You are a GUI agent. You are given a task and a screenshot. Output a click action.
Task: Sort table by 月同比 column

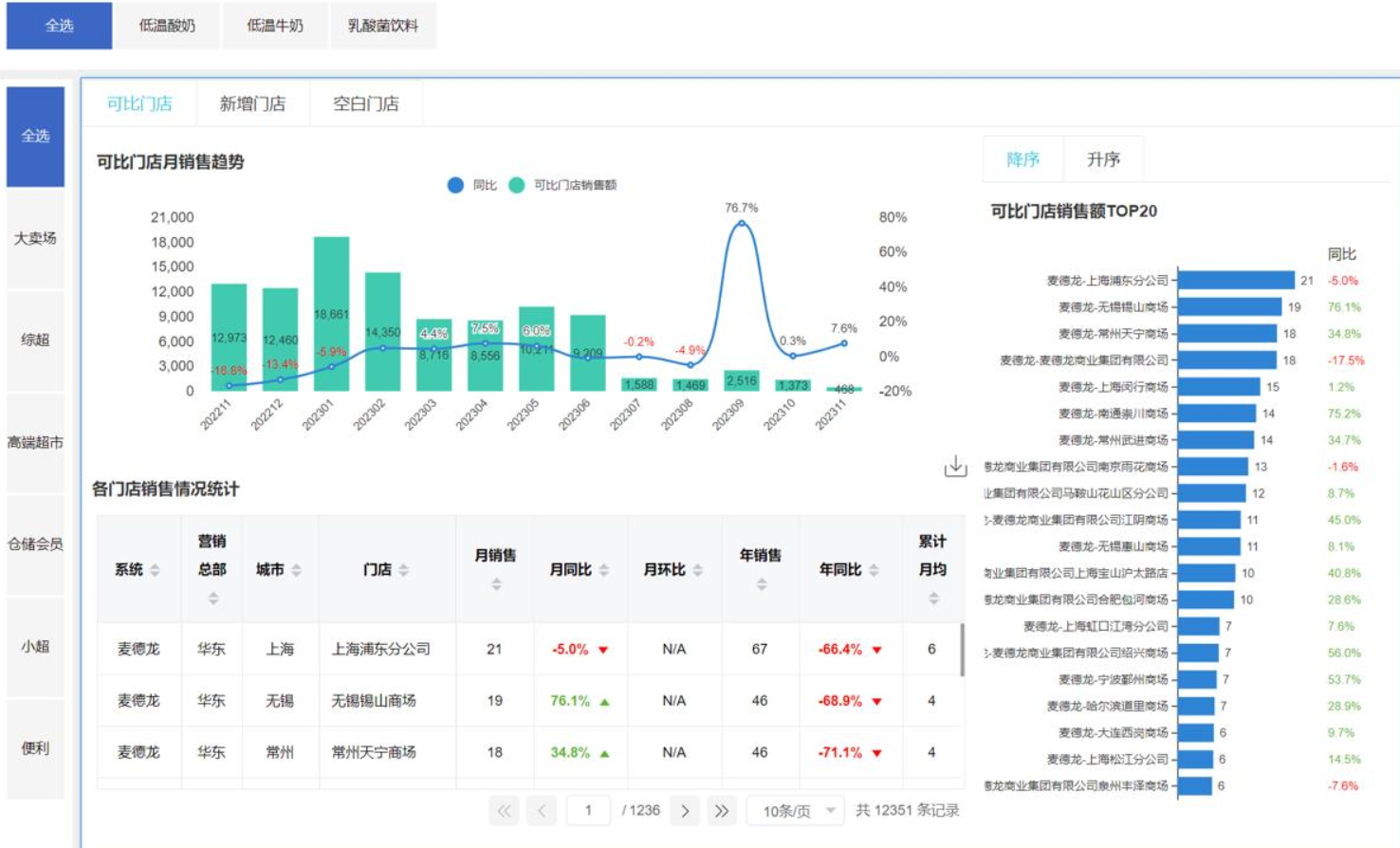(604, 570)
